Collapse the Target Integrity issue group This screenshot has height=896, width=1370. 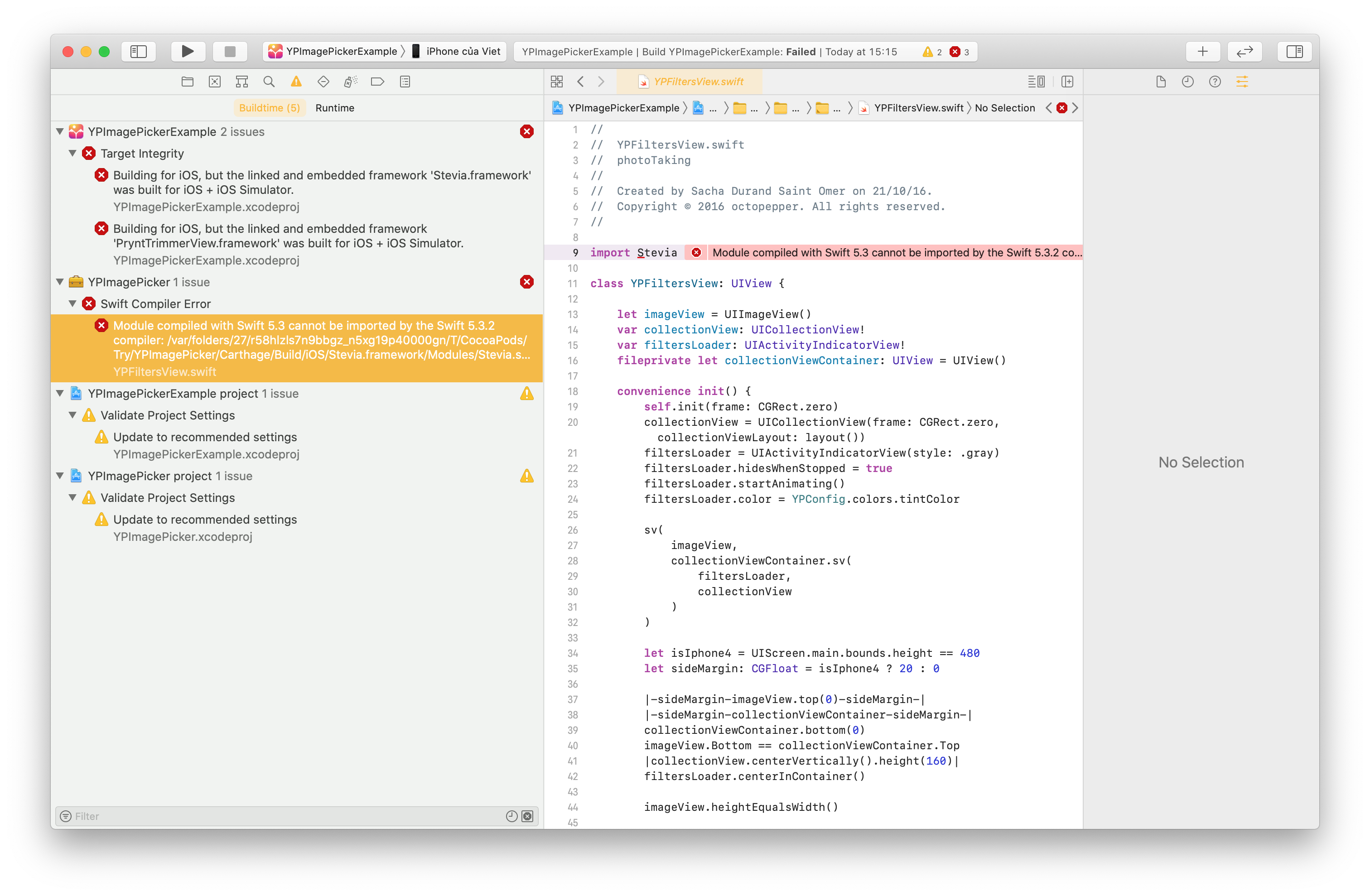pos(72,153)
